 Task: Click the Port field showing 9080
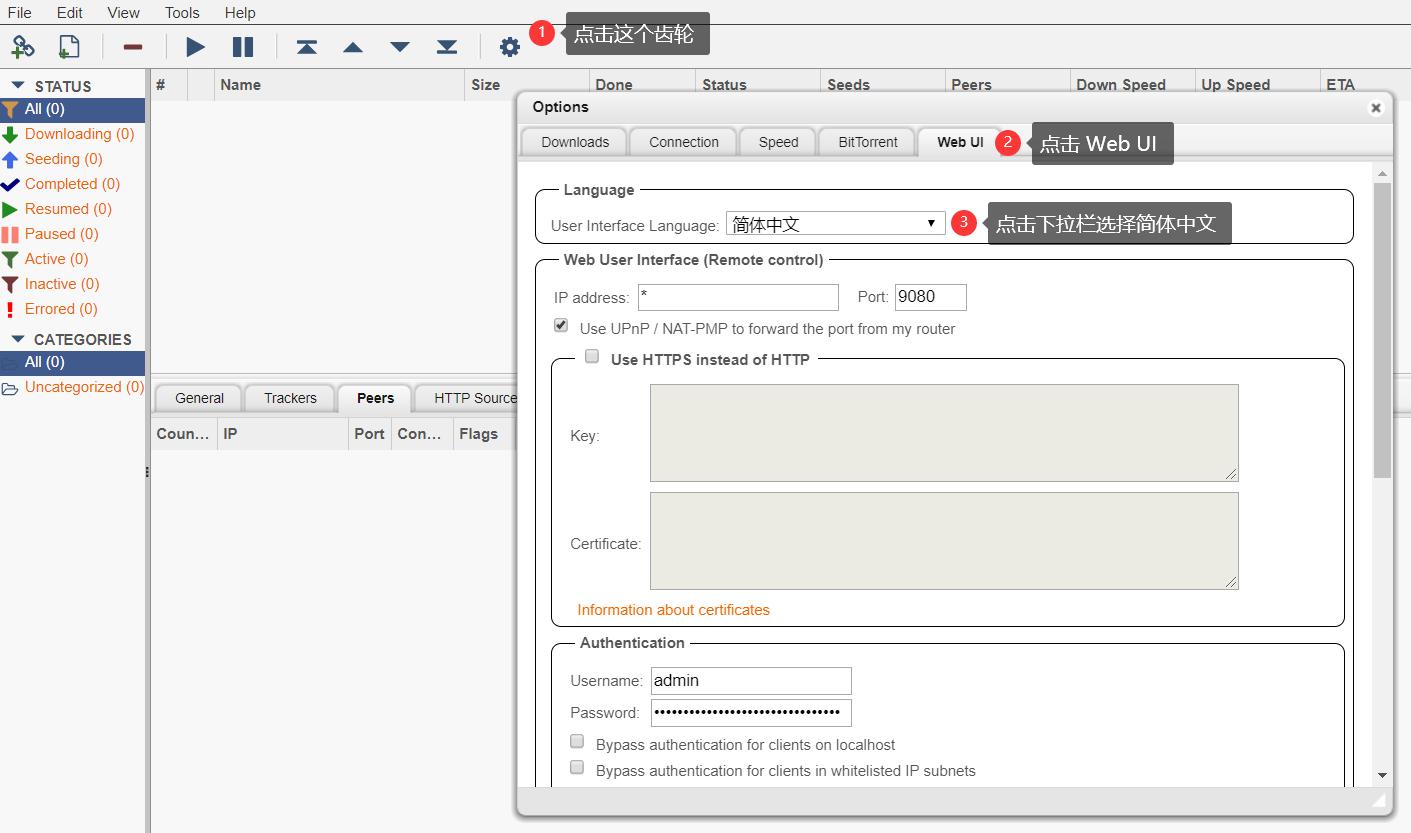(931, 297)
